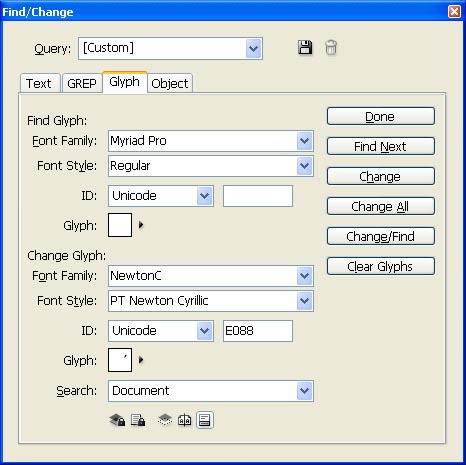This screenshot has width=466, height=465.
Task: Click the empty Find Glyph preview box
Action: [120, 225]
